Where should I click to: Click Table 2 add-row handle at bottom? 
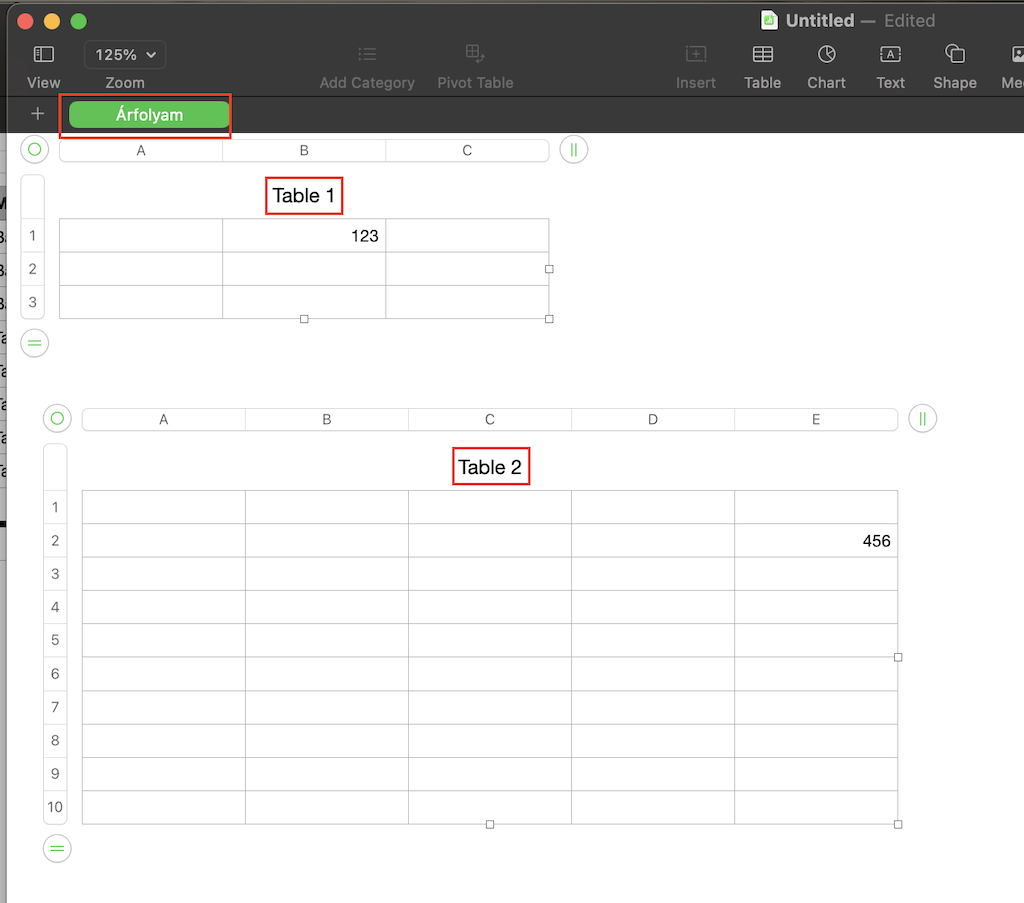58,849
